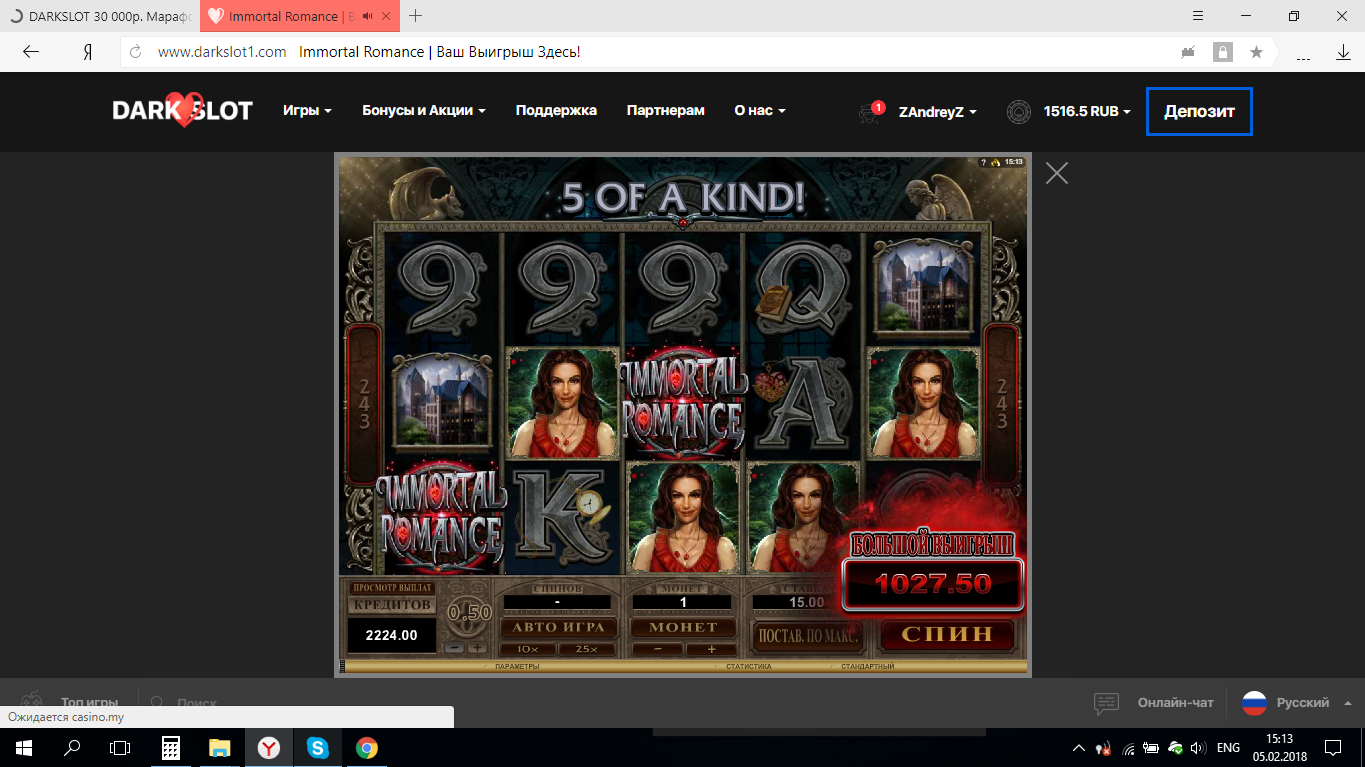Close the Immortal Romance game overlay
Image resolution: width=1365 pixels, height=767 pixels.
(x=1057, y=173)
